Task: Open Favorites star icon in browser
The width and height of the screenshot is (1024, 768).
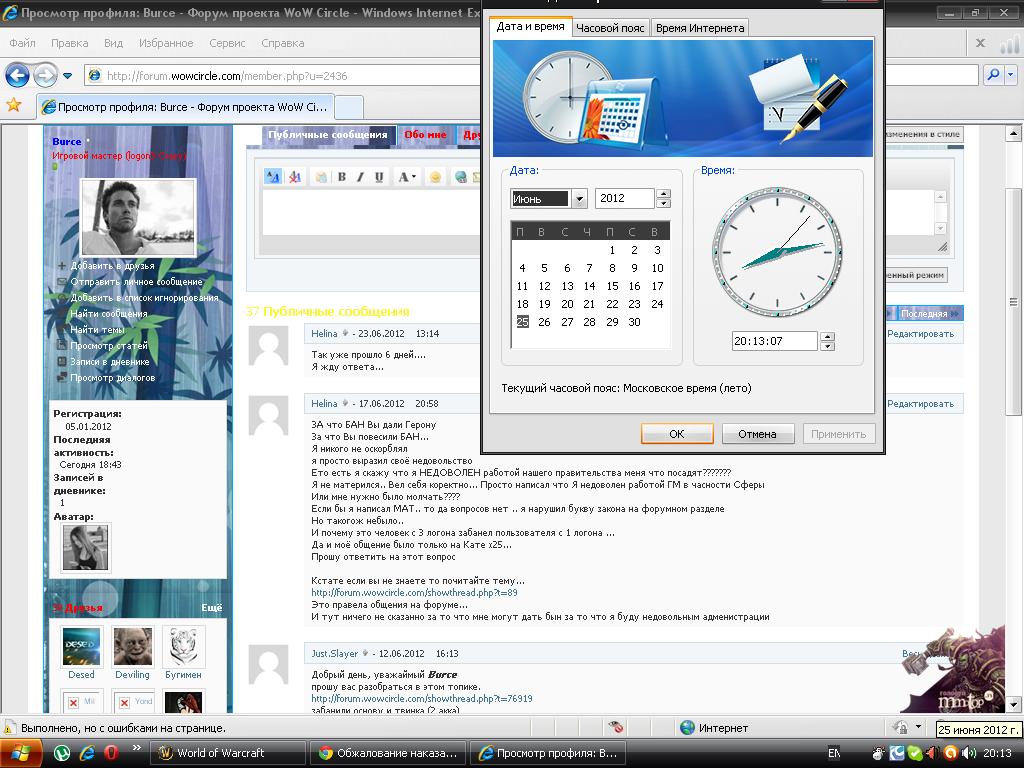Action: tap(14, 105)
